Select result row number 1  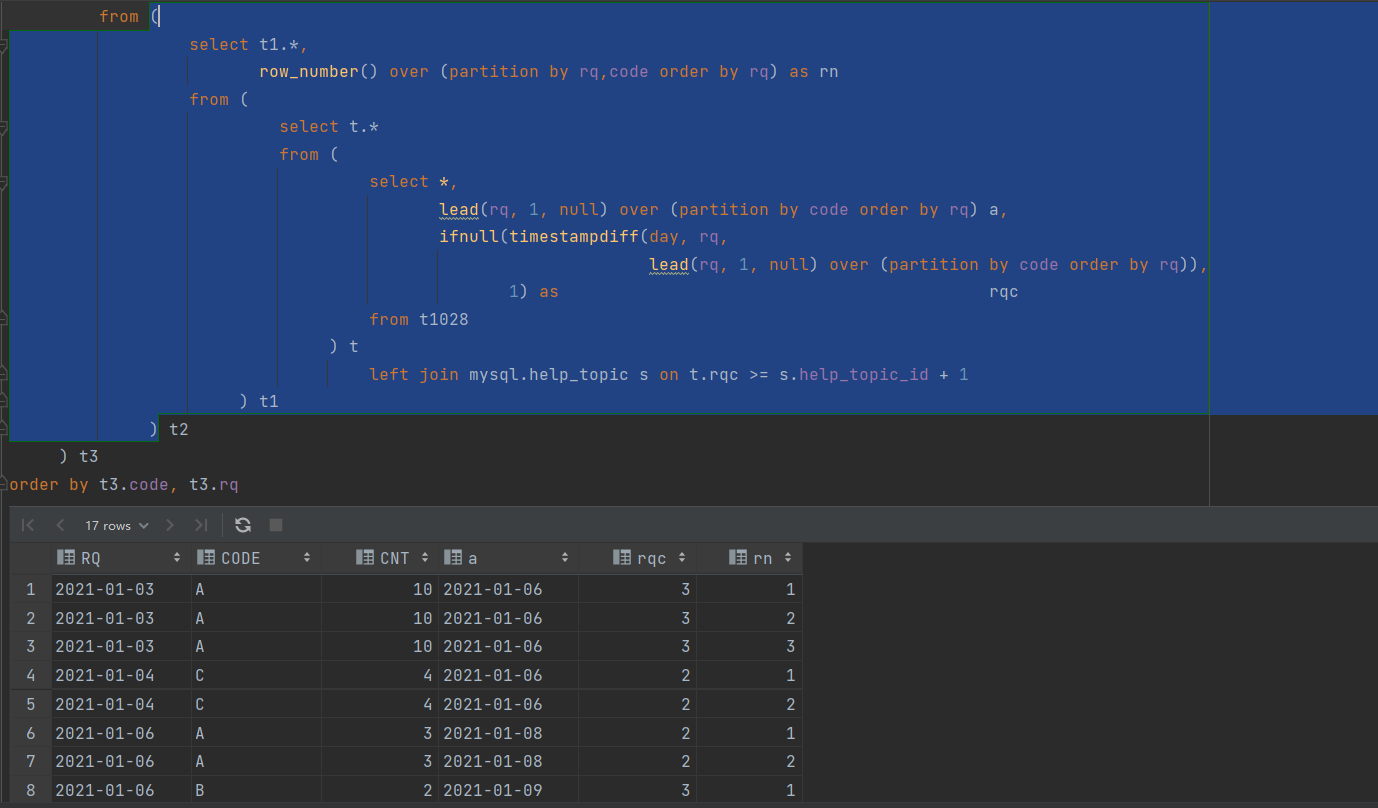pyautogui.click(x=30, y=590)
